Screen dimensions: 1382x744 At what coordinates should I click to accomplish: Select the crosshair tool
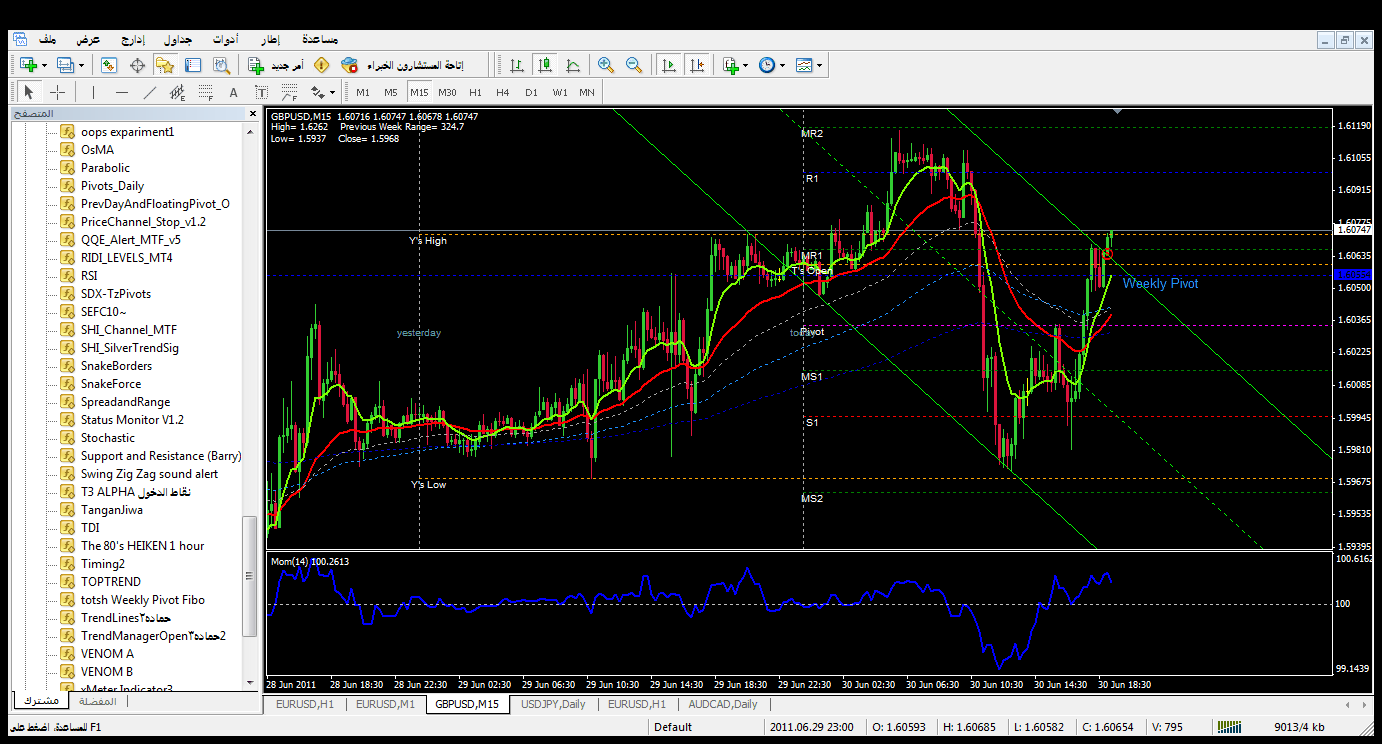point(58,92)
